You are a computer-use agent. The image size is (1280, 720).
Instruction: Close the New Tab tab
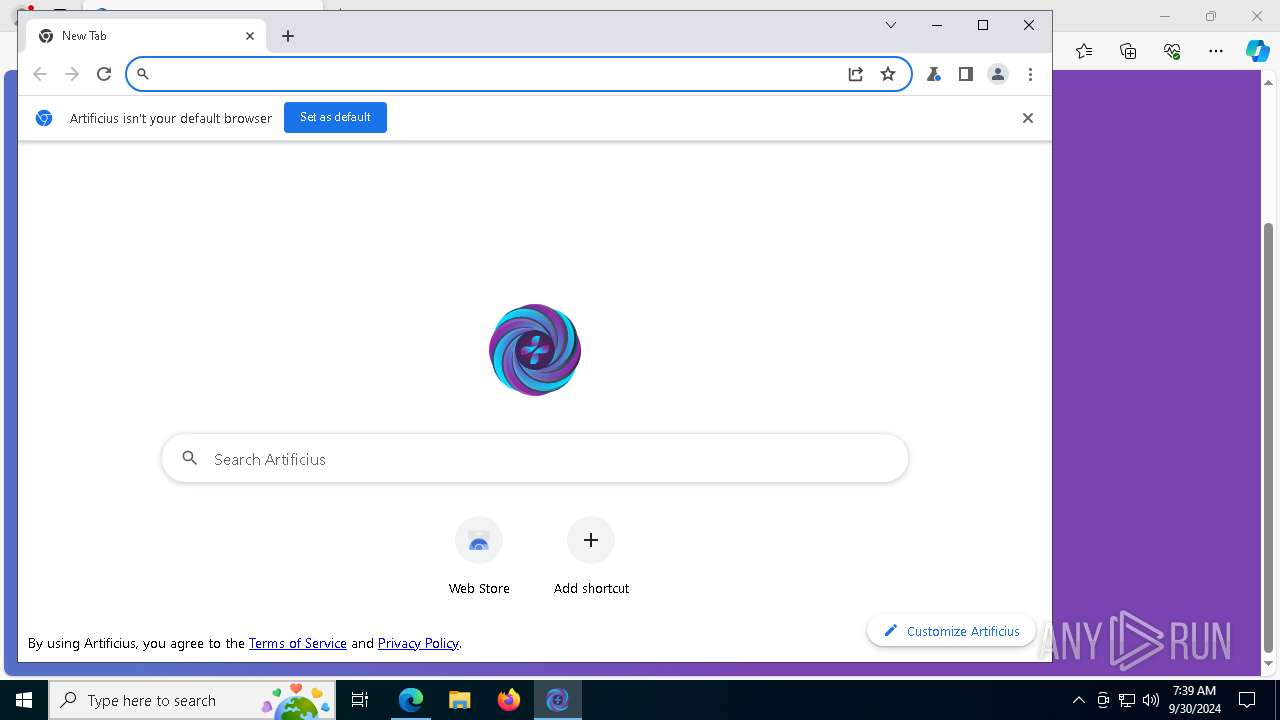pyautogui.click(x=250, y=36)
